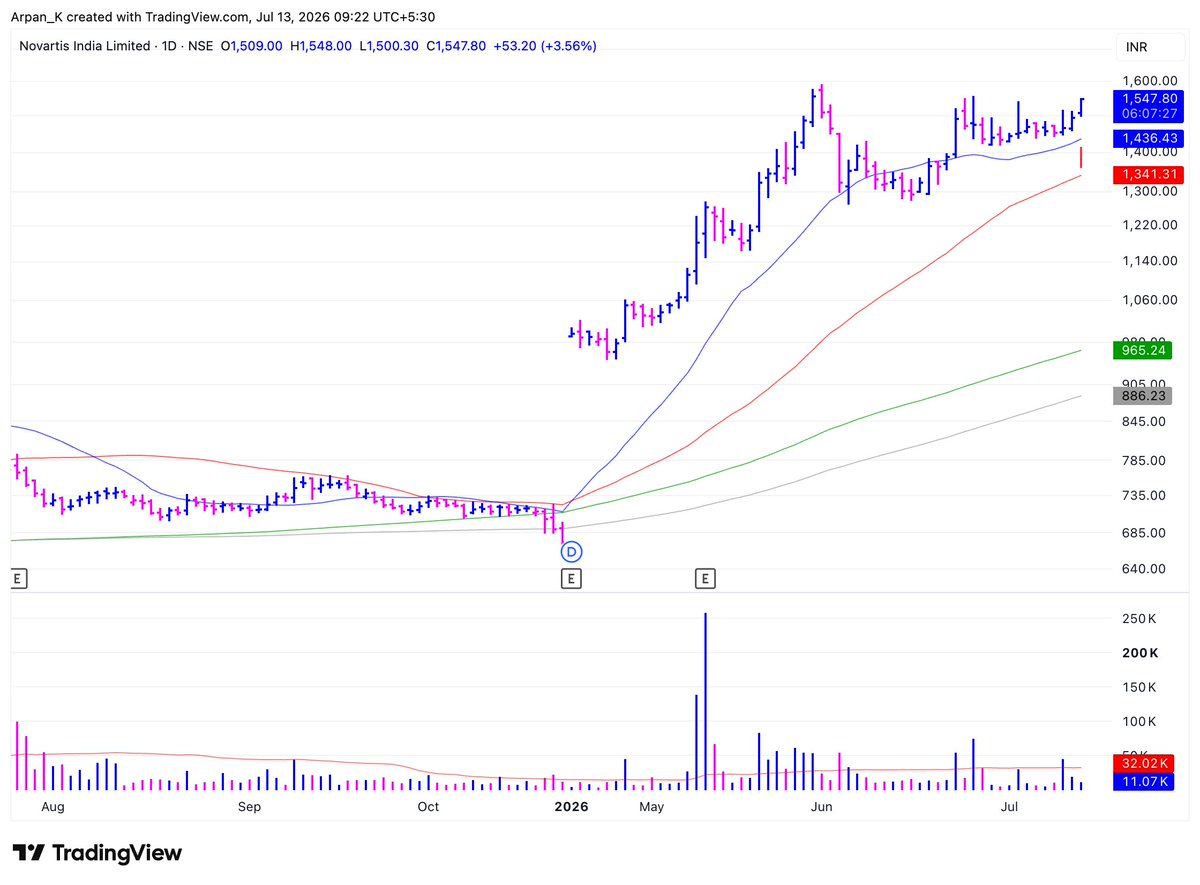Click the volume value label 11.07 K

click(x=1145, y=782)
